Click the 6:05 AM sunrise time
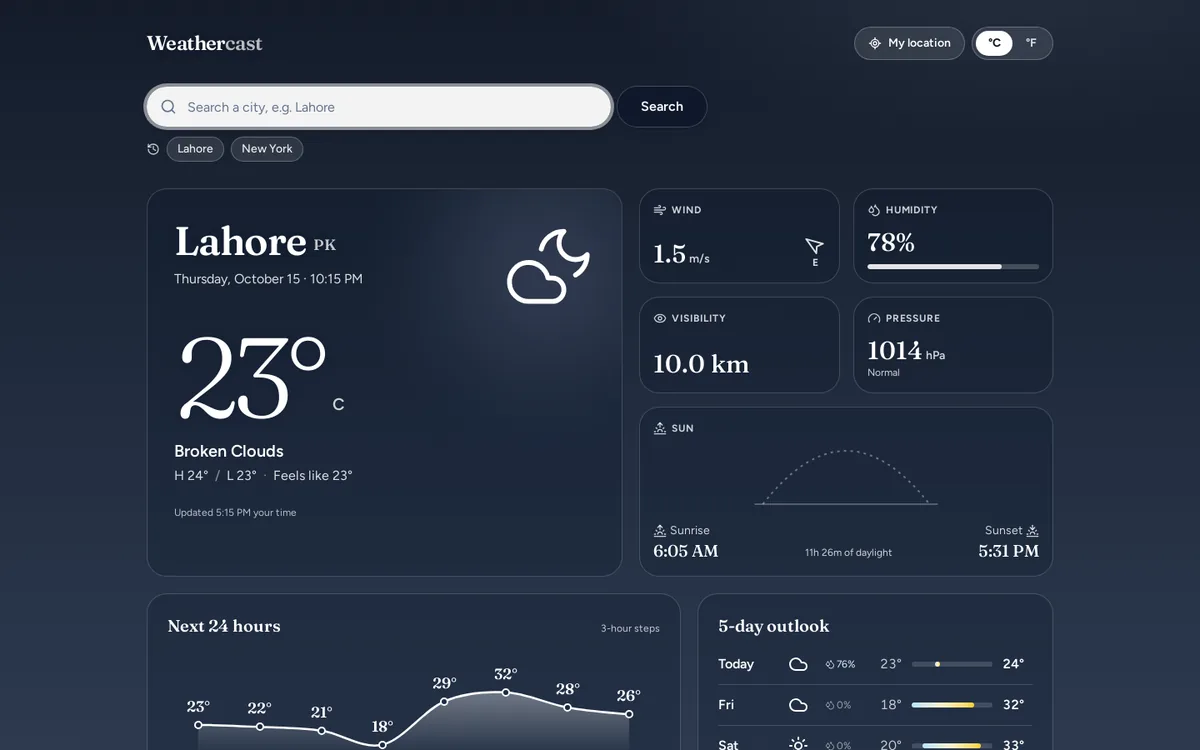 click(685, 551)
